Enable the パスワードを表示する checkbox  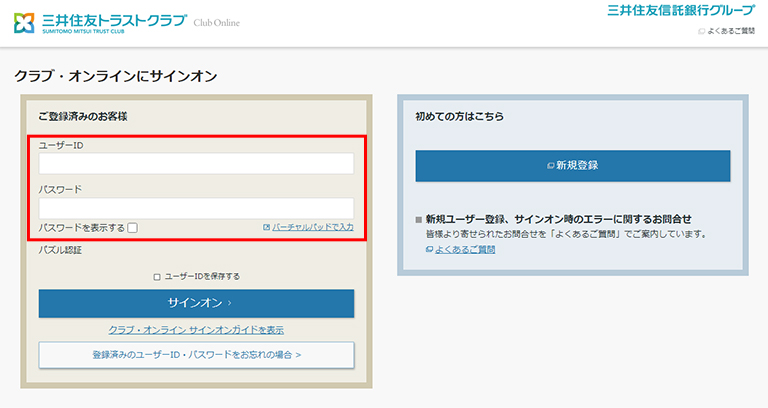pyautogui.click(x=132, y=228)
